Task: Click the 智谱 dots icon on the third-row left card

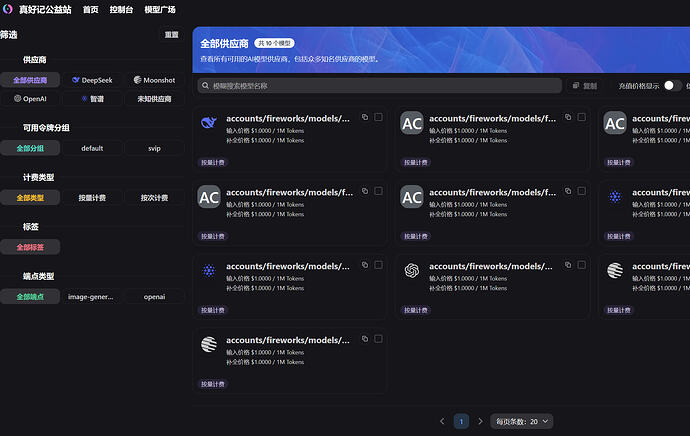Action: click(209, 271)
